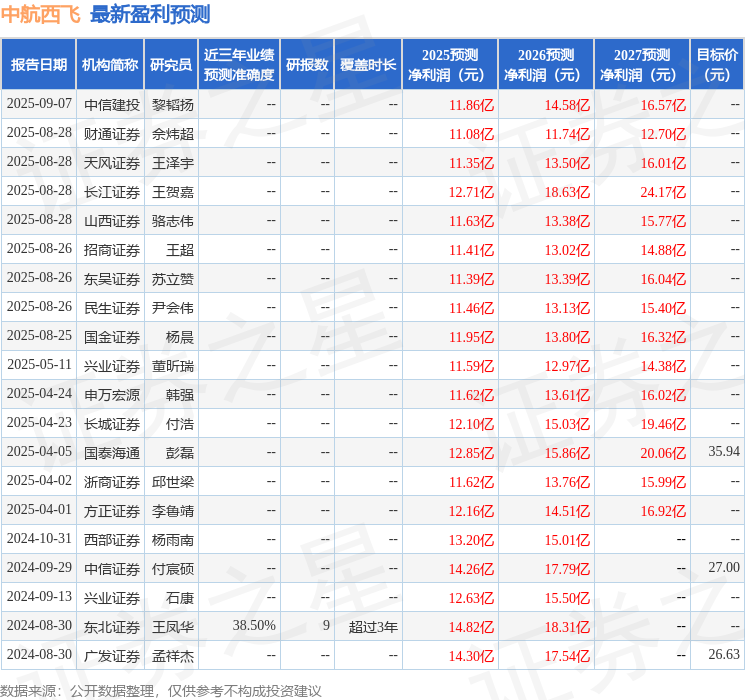Select institution 浙商证券
Image resolution: width=745 pixels, height=700 pixels.
(112, 482)
